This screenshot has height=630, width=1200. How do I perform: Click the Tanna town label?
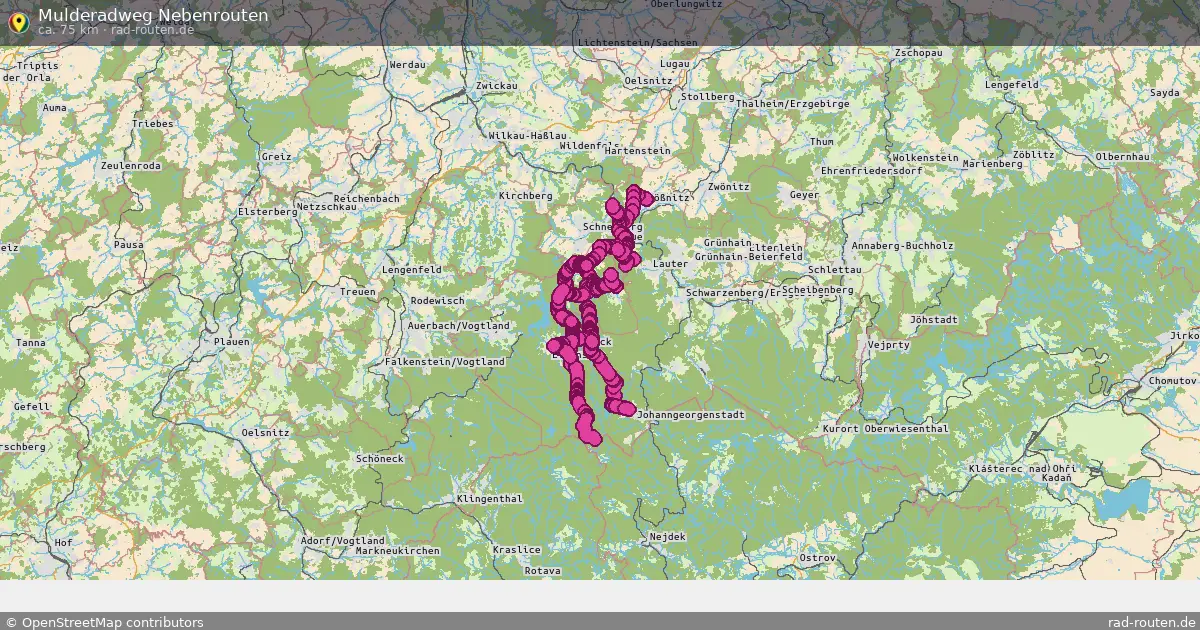tap(30, 343)
